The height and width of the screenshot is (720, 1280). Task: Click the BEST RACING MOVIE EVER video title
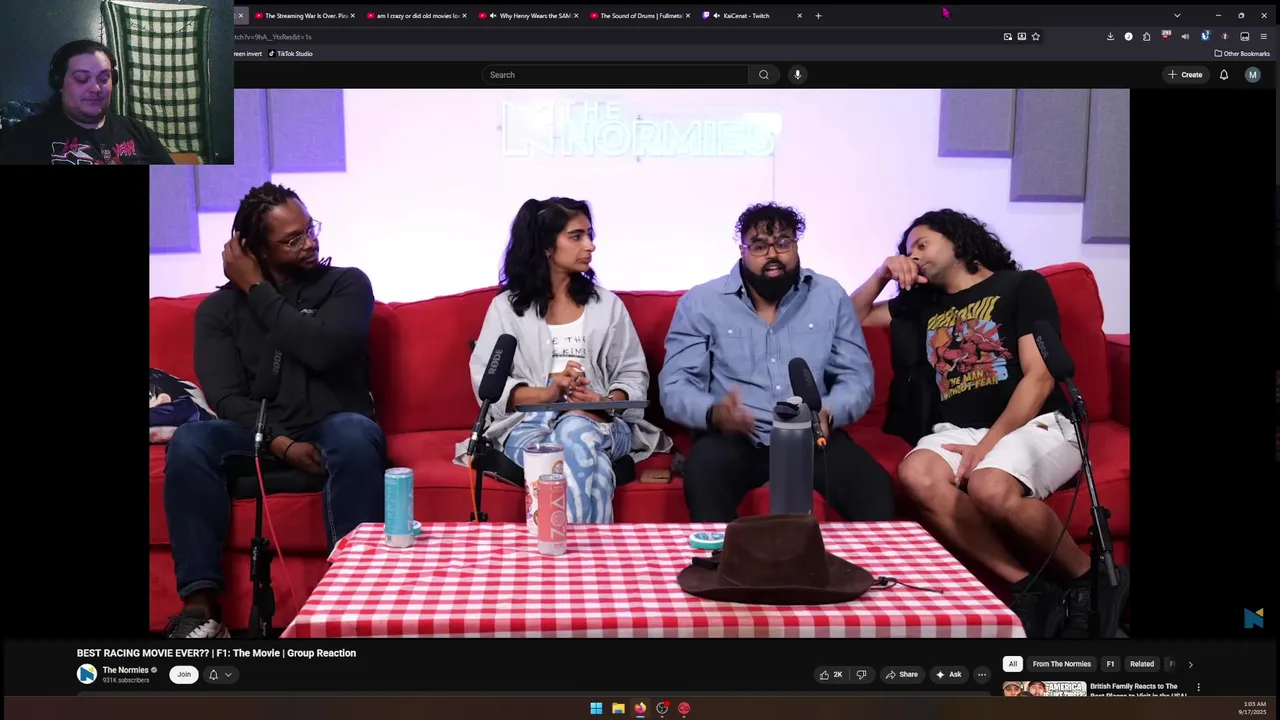tap(216, 653)
